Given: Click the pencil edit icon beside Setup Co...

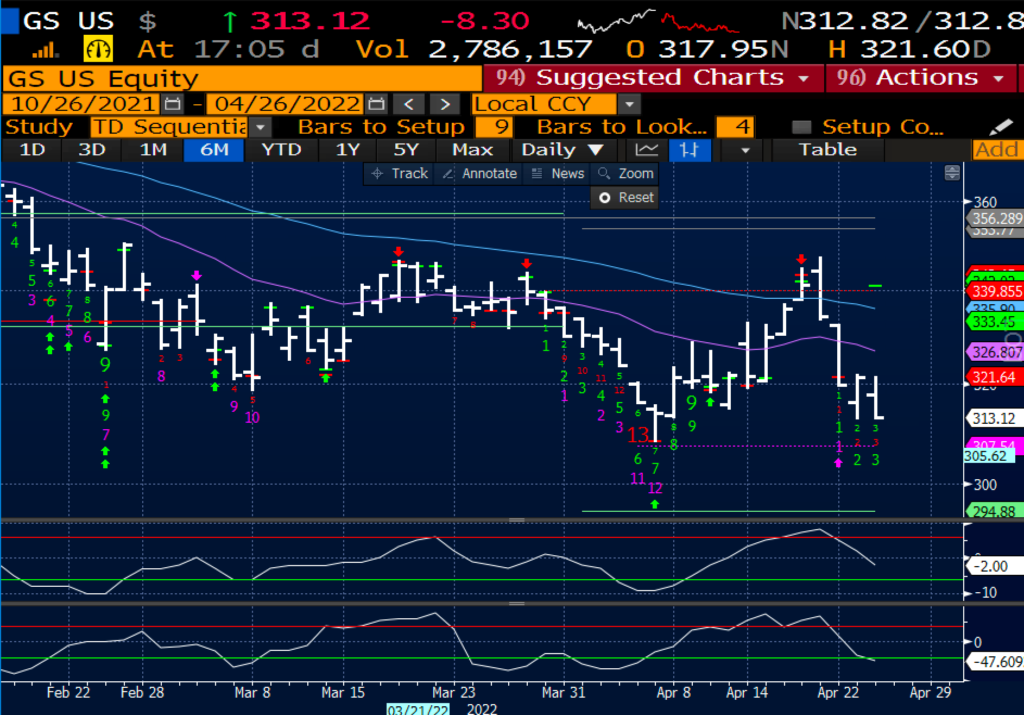Looking at the screenshot, I should pos(1000,127).
